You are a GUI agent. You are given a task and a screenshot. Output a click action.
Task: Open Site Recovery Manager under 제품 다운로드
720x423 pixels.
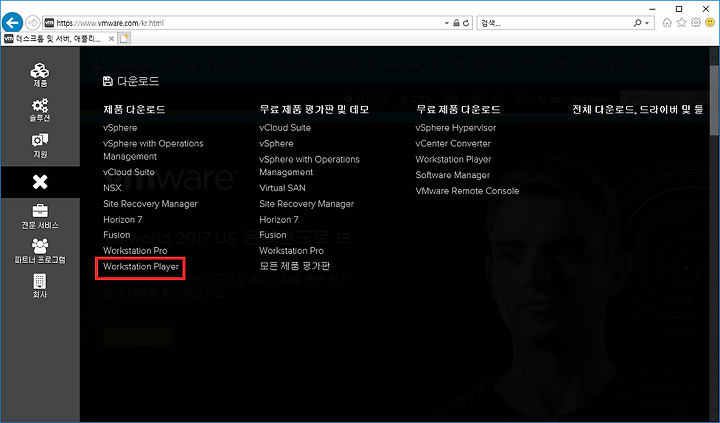pos(150,203)
